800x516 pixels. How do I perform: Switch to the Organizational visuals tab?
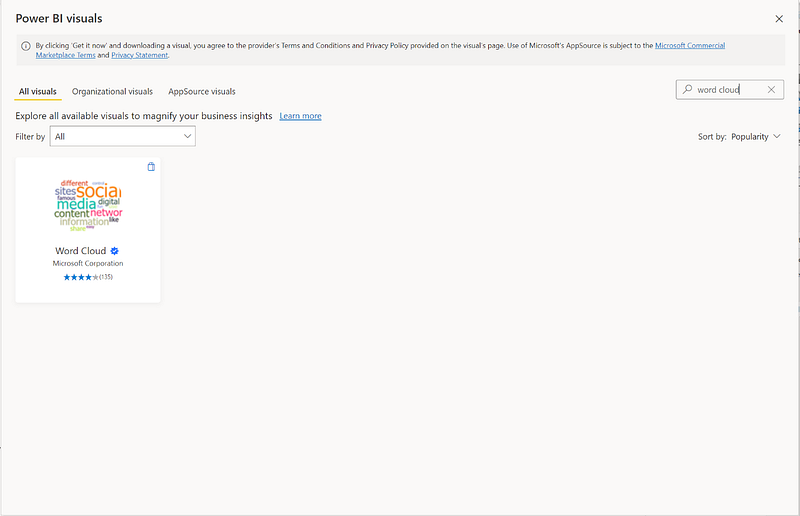tap(112, 92)
